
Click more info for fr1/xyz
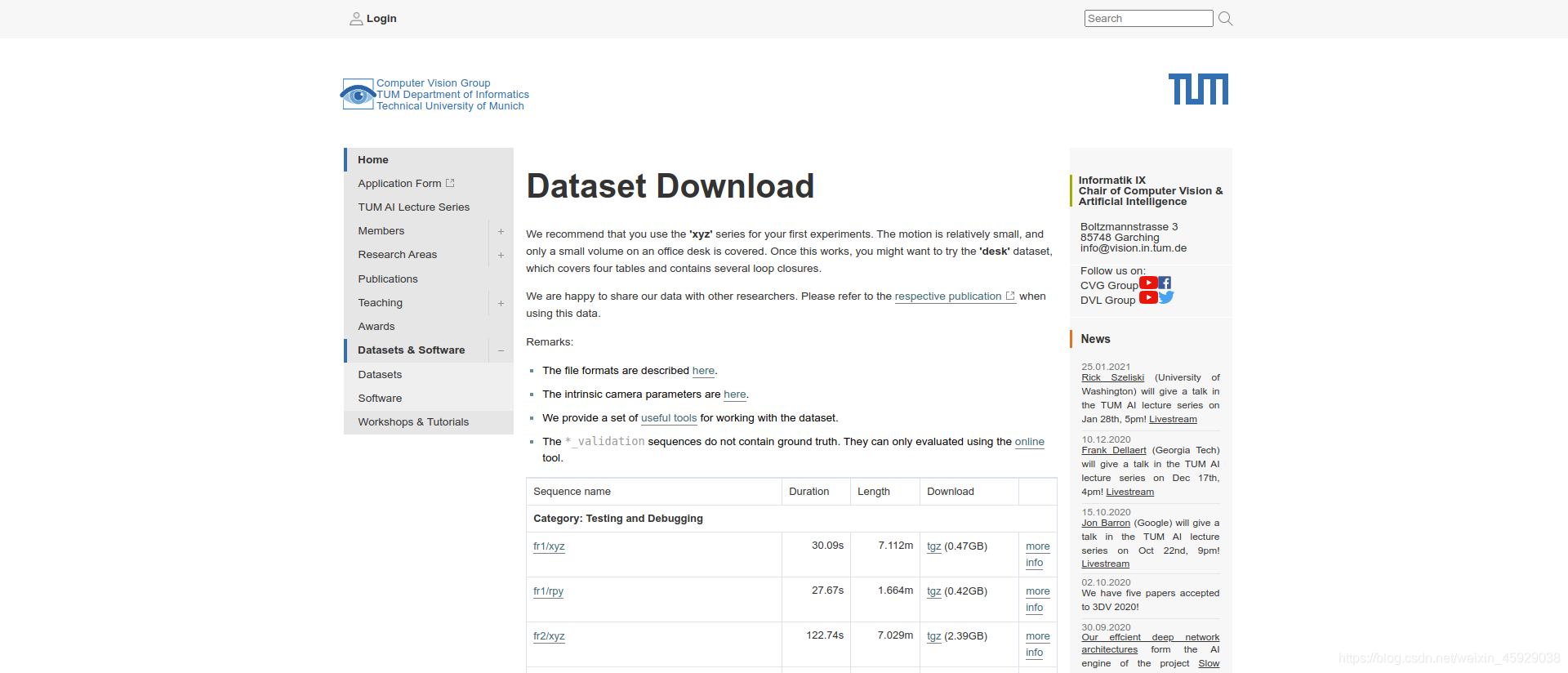[1038, 555]
